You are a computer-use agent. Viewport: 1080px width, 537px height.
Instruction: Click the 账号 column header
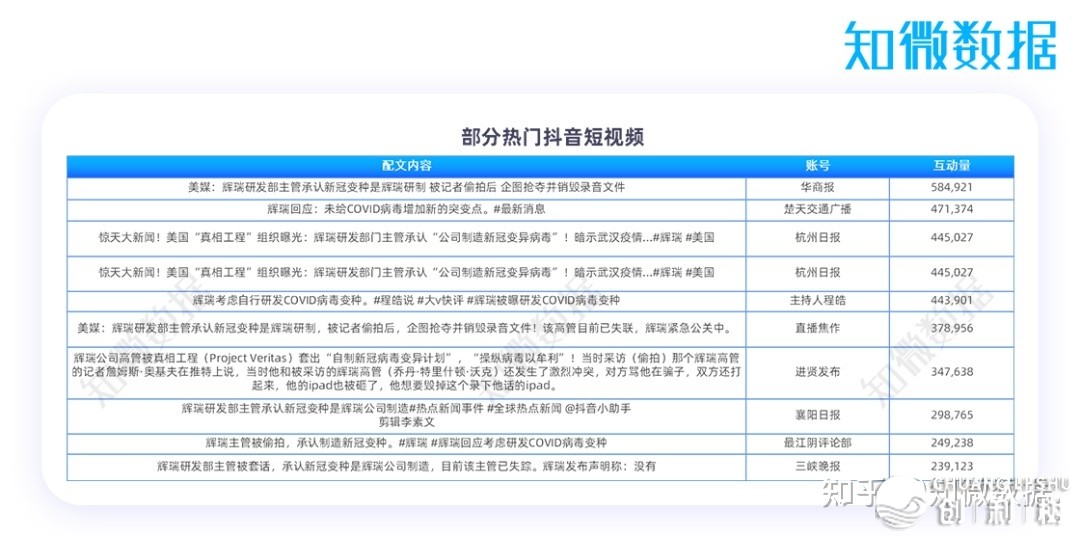818,165
